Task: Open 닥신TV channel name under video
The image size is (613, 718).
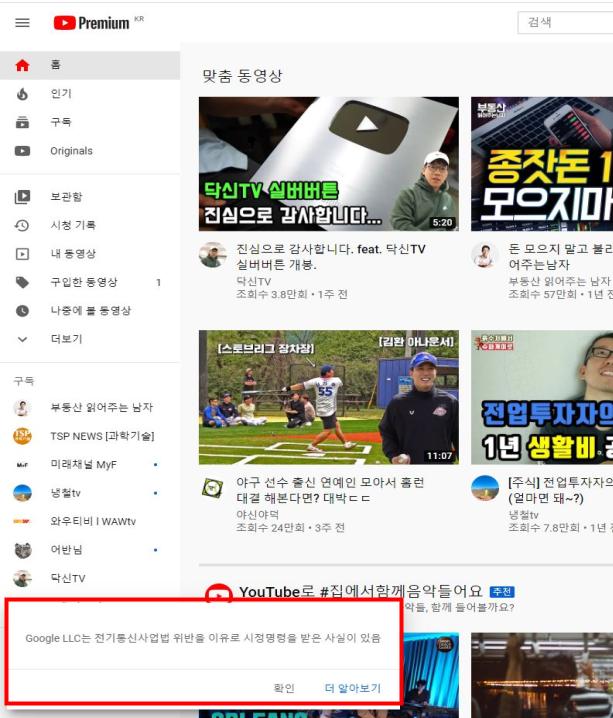Action: [x=254, y=281]
